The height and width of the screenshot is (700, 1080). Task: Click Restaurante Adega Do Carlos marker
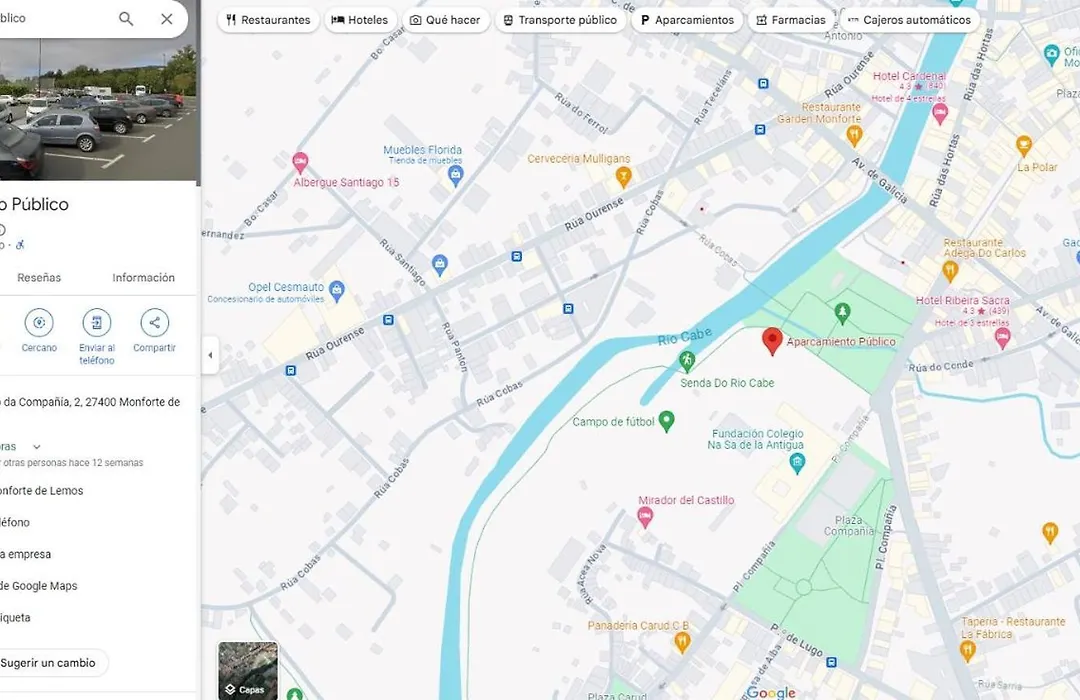pyautogui.click(x=951, y=271)
